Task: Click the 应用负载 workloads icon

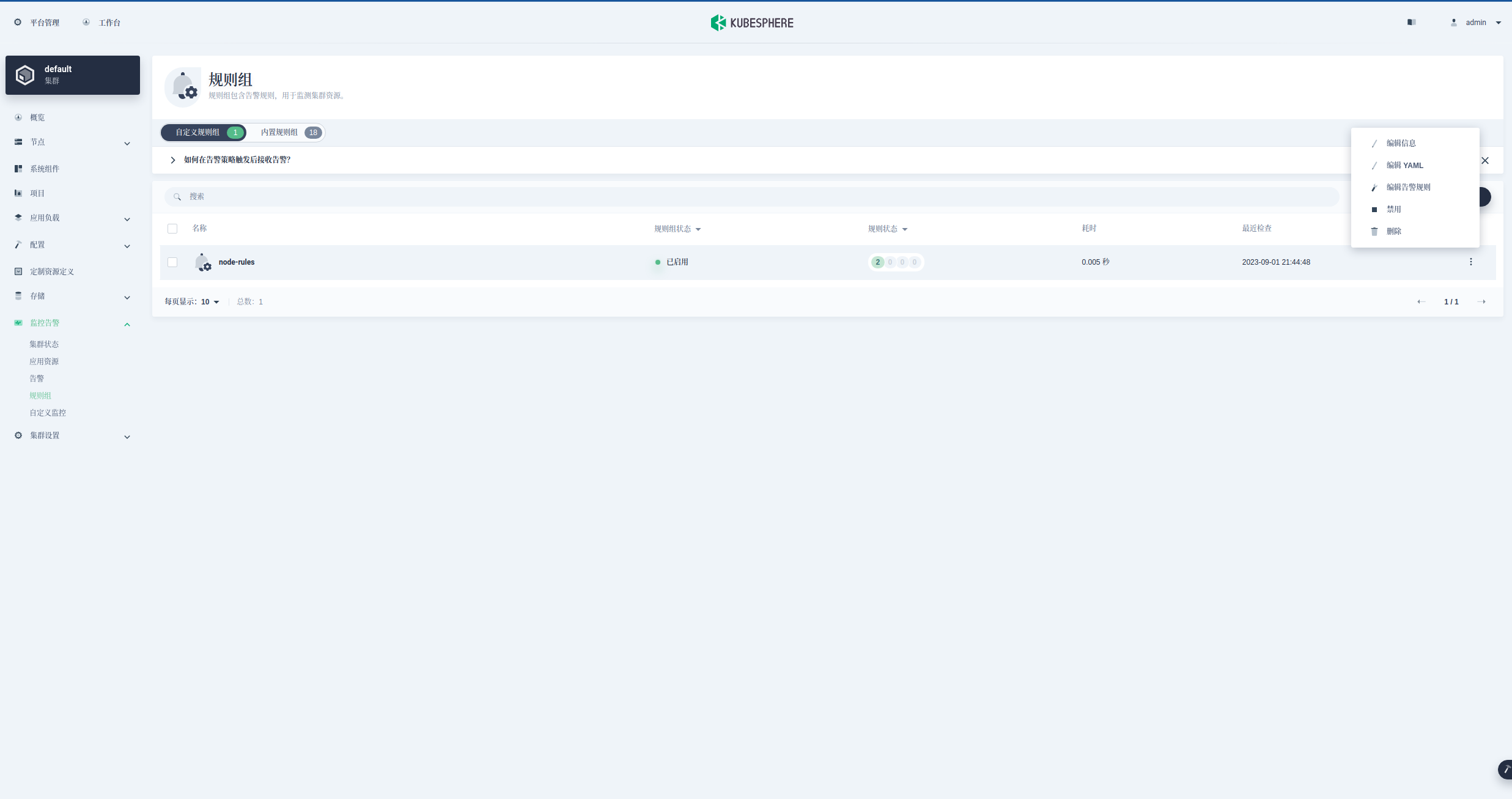Action: tap(18, 218)
